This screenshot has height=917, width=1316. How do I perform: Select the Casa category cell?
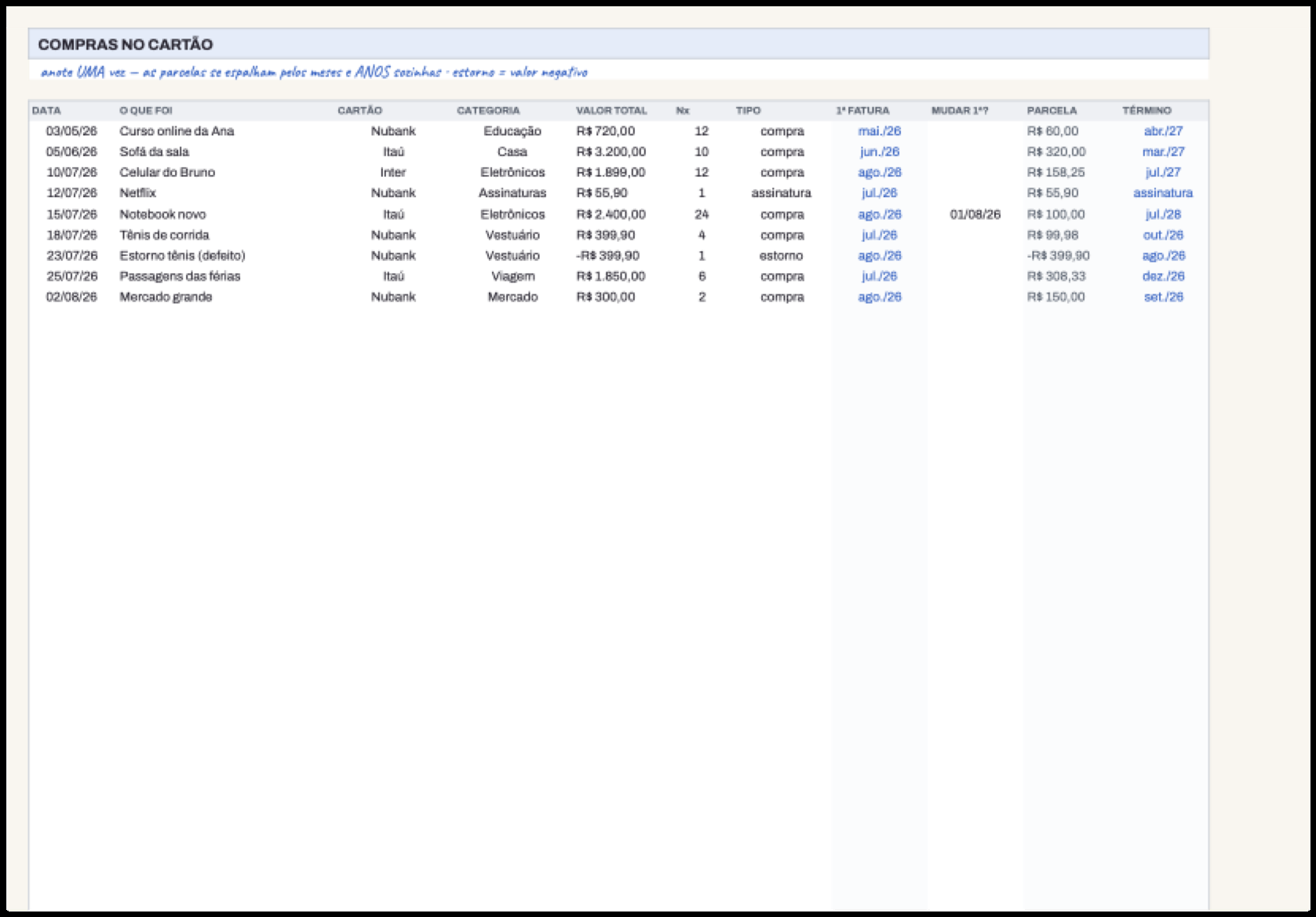512,152
